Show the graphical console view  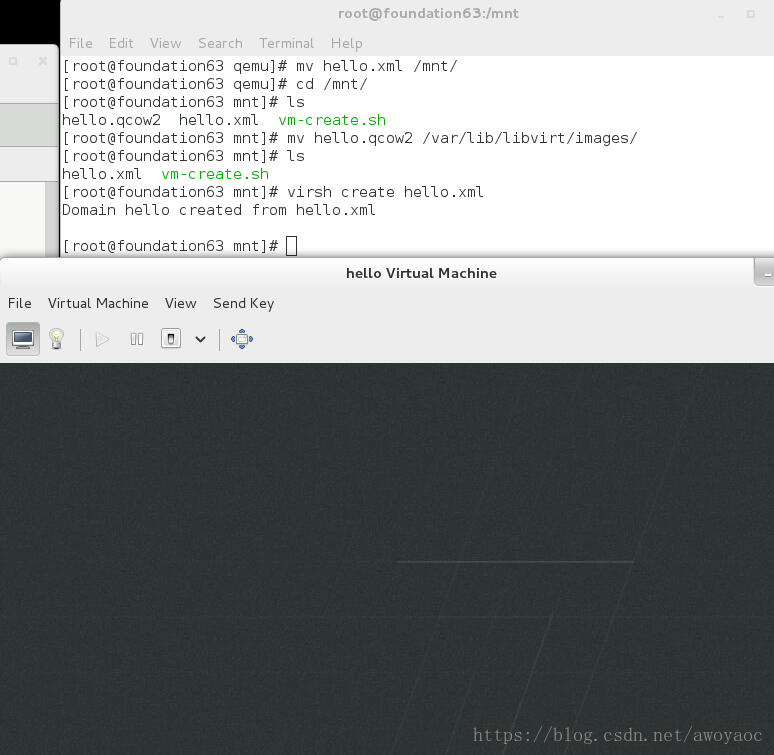(23, 339)
